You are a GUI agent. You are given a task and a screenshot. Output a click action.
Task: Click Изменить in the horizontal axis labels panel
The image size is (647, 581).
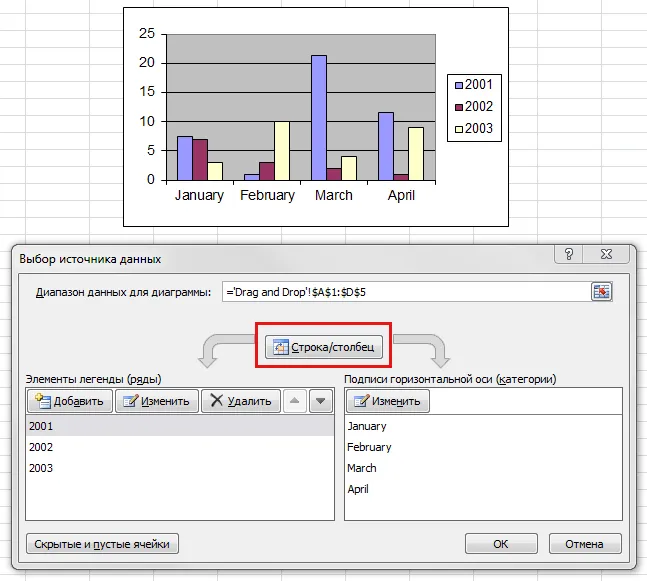pyautogui.click(x=388, y=401)
